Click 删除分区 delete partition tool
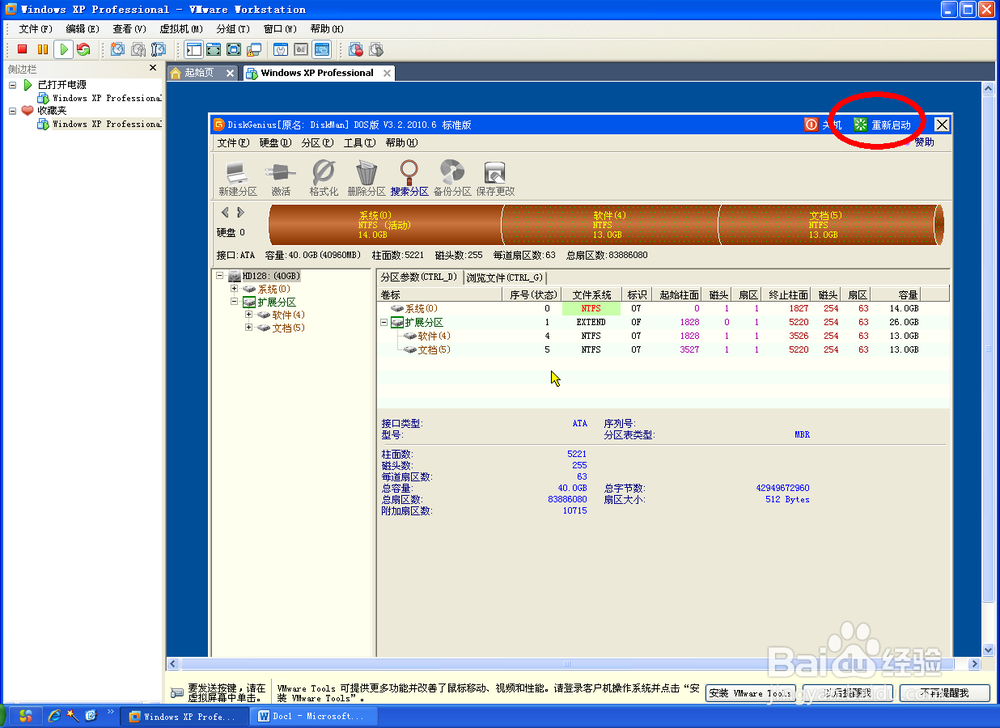The width and height of the screenshot is (1000, 728). 366,178
